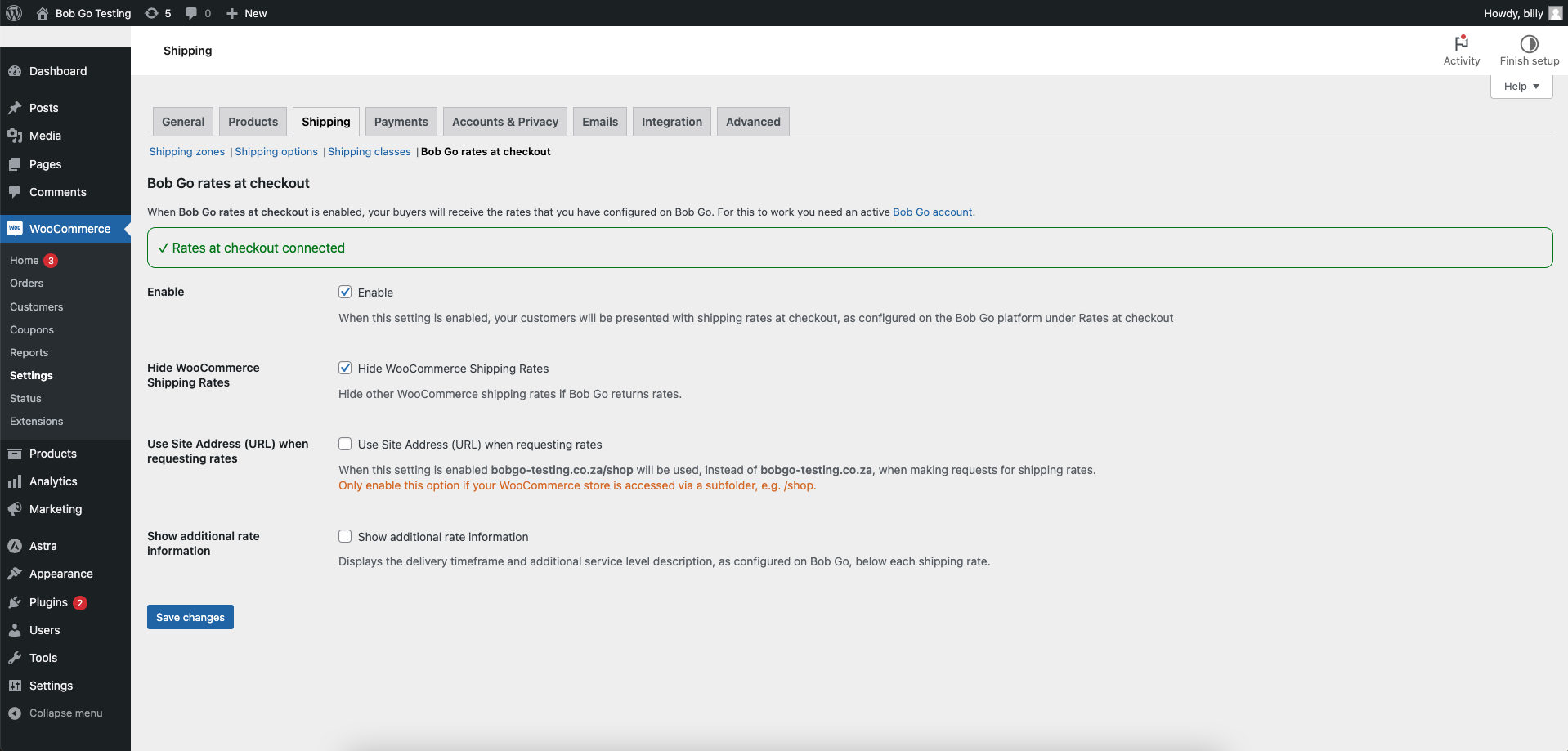Go to Shipping classes section
The width and height of the screenshot is (1568, 751).
(x=370, y=152)
